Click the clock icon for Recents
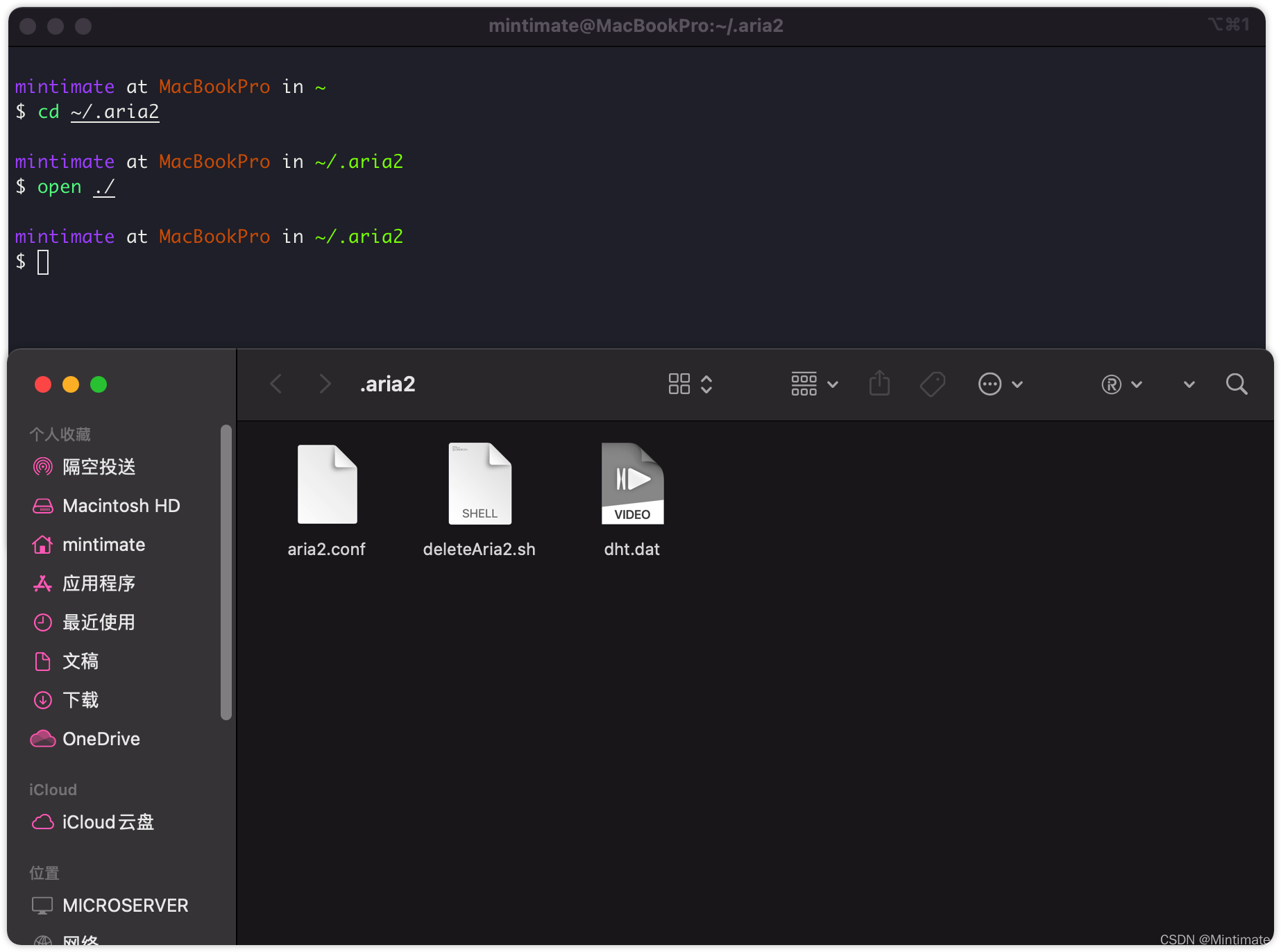 click(x=43, y=622)
